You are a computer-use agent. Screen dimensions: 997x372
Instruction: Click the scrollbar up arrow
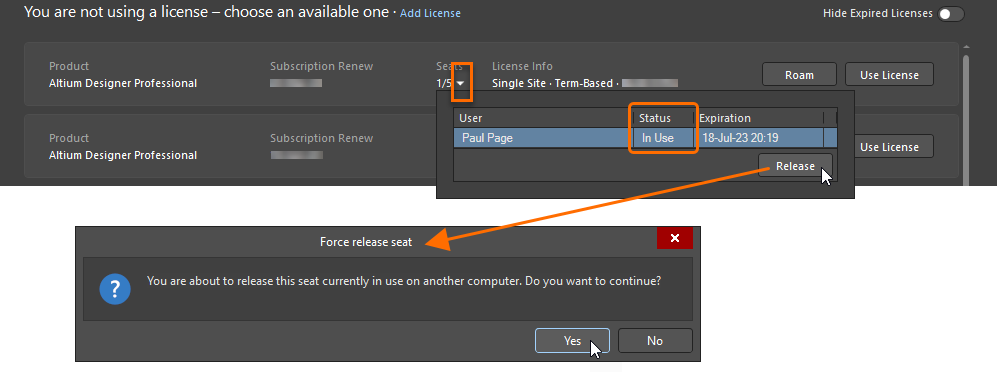coord(966,47)
